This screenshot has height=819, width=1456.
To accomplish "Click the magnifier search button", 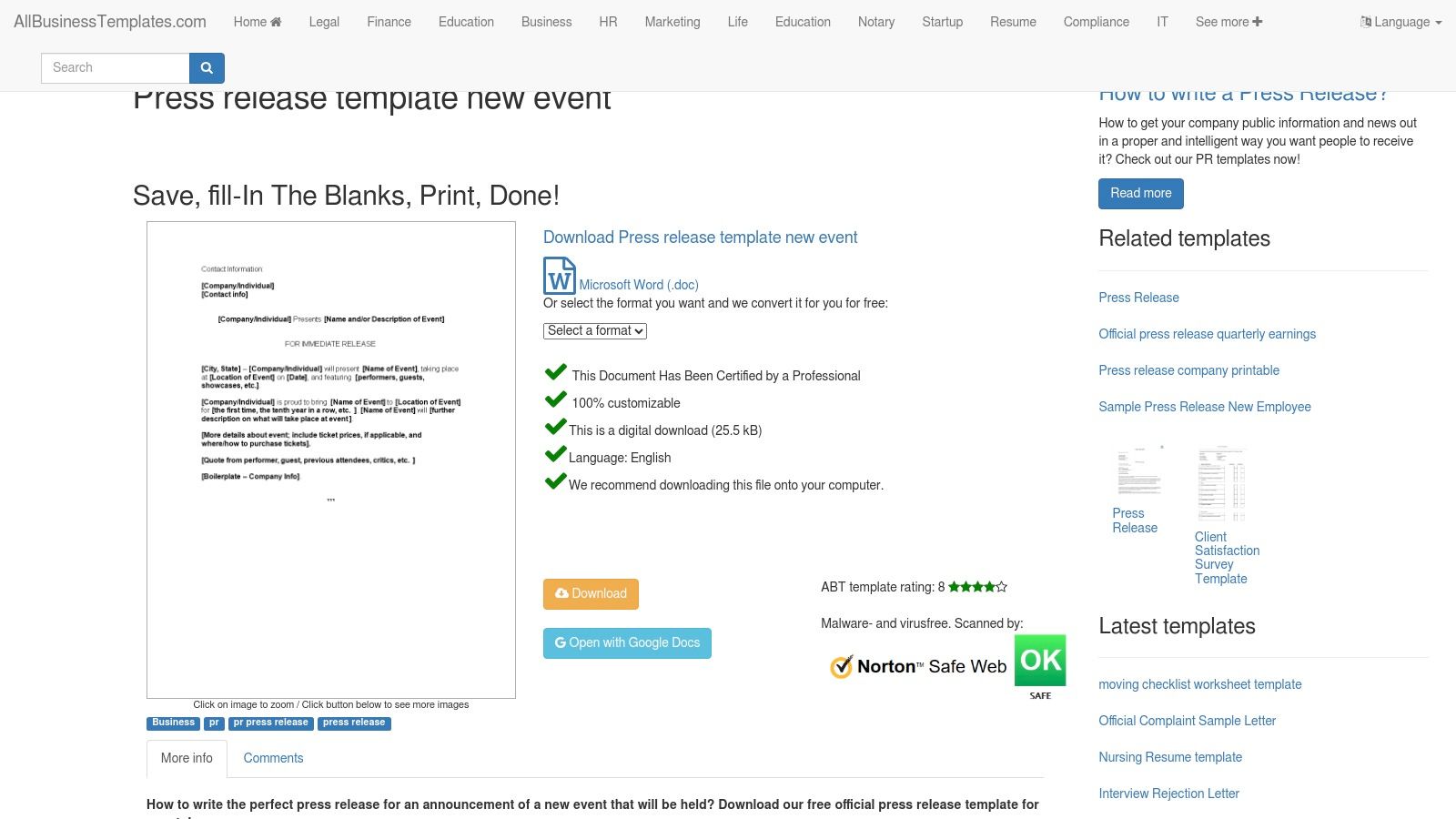I will coord(207,68).
